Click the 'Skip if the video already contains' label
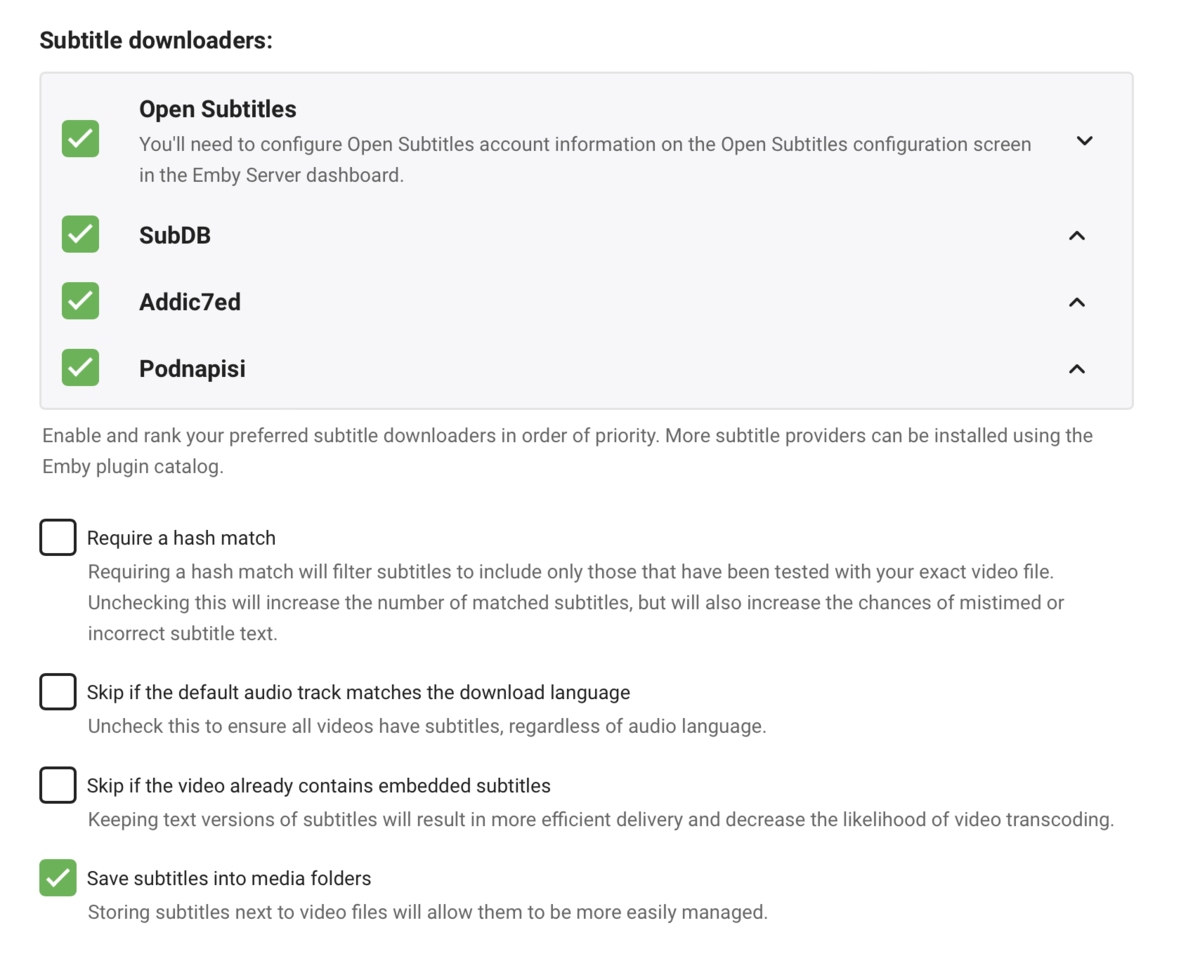Viewport: 1200px width, 956px height. click(x=318, y=786)
